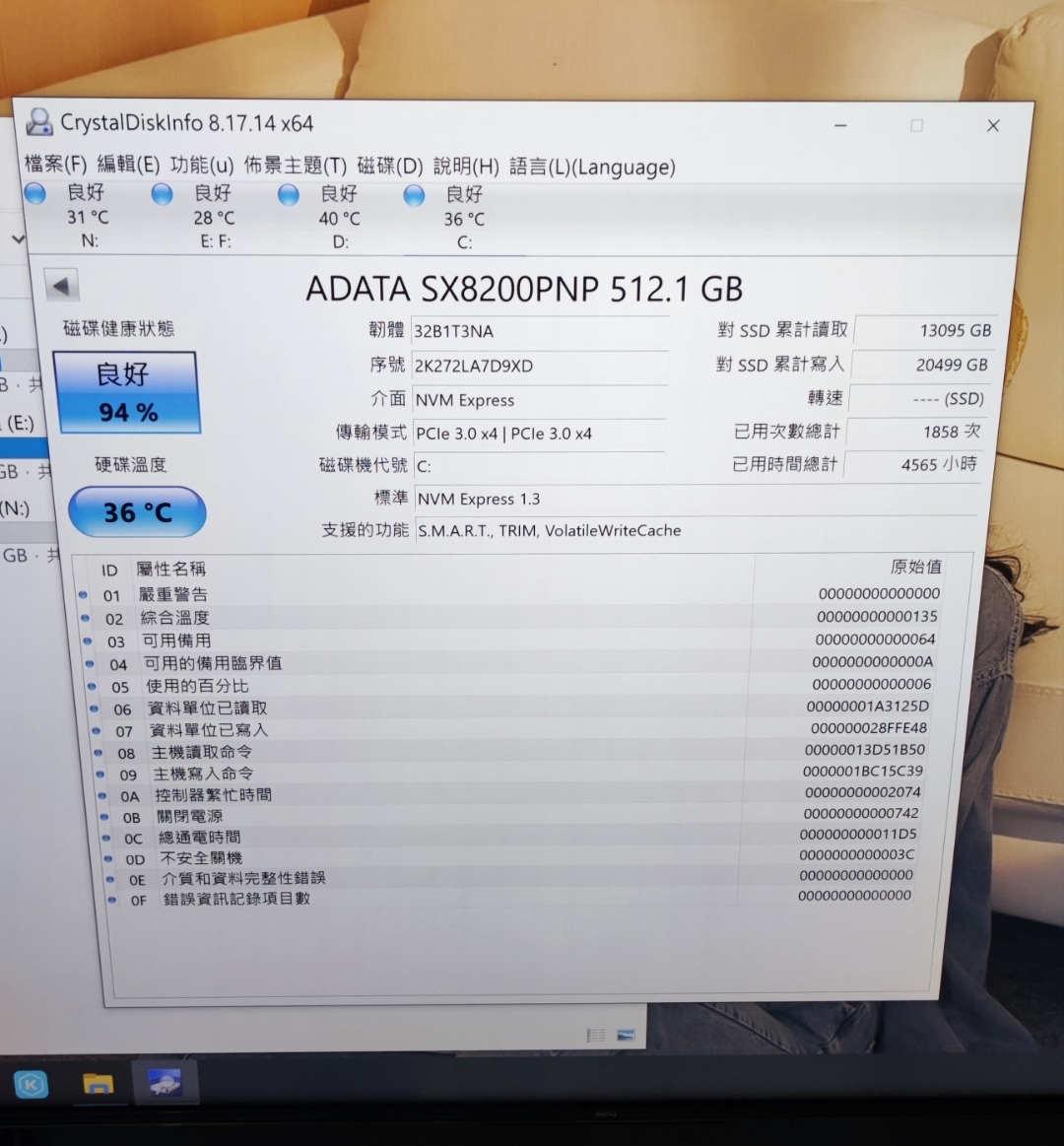Open the 語言(L)(Language) menu
This screenshot has height=1146, width=1064.
pos(592,168)
